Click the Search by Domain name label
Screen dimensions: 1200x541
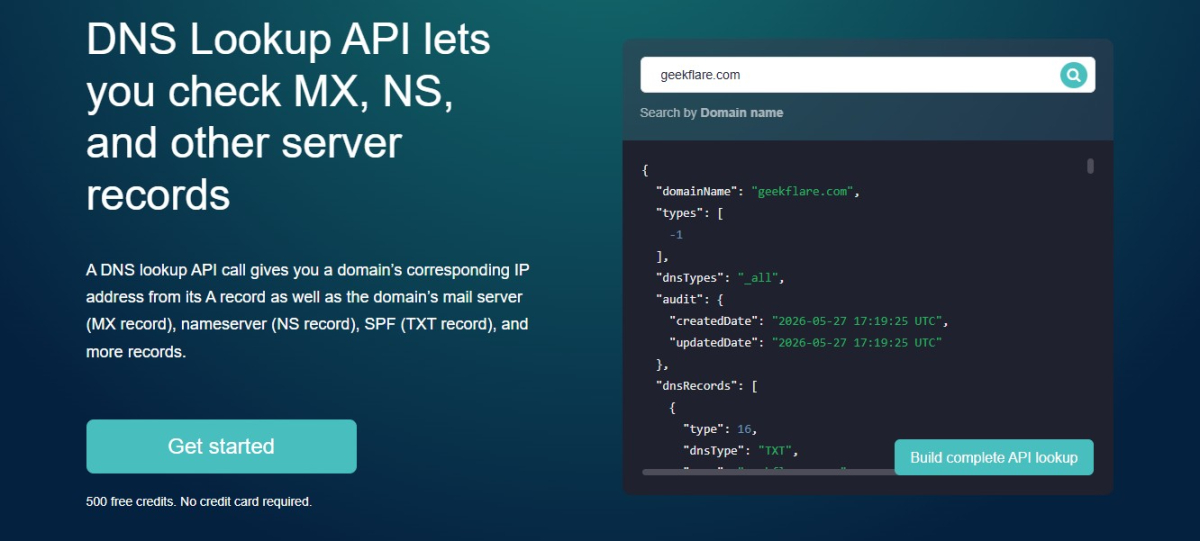coord(711,113)
